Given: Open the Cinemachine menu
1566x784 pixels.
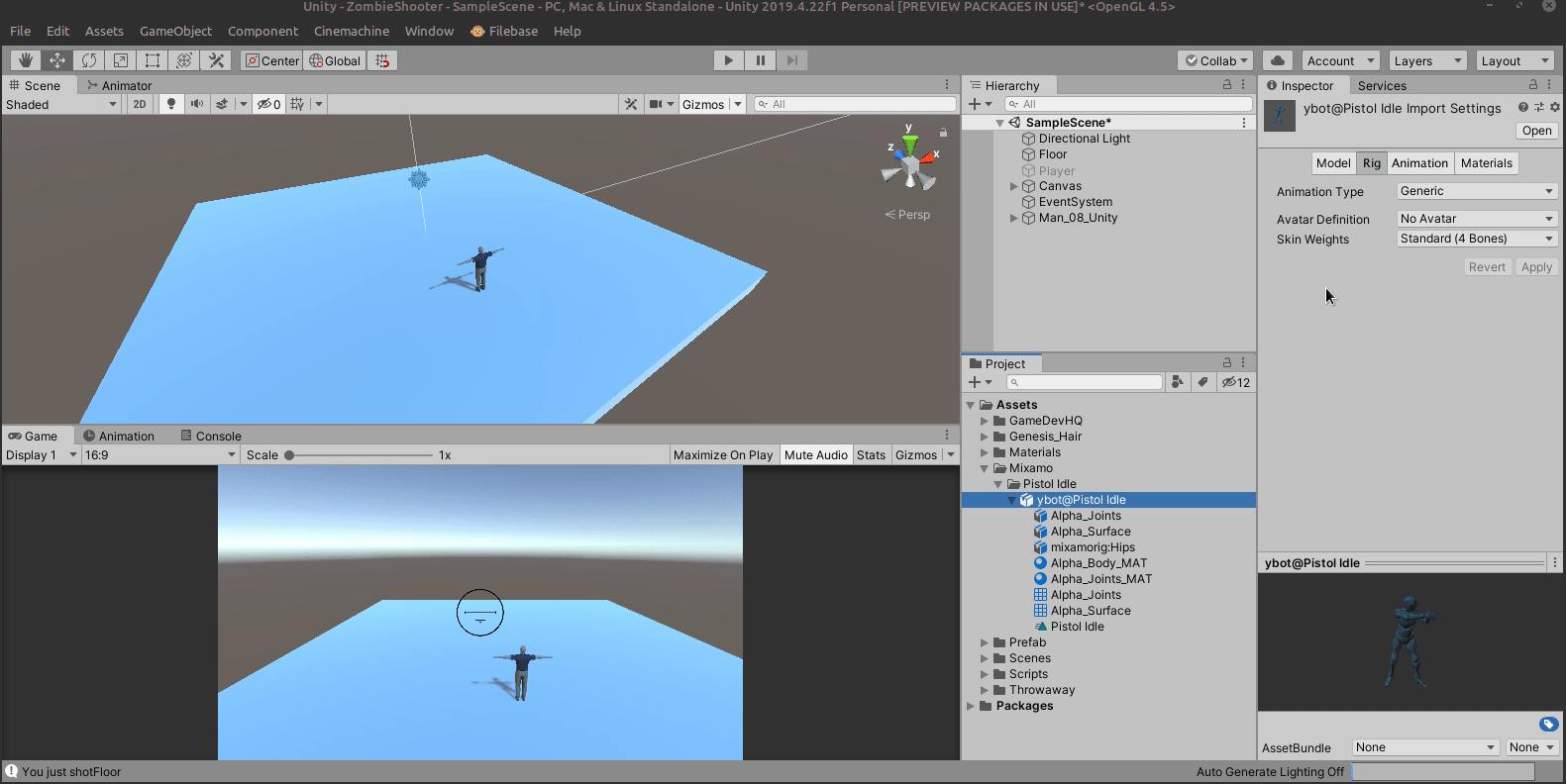Looking at the screenshot, I should tap(352, 31).
